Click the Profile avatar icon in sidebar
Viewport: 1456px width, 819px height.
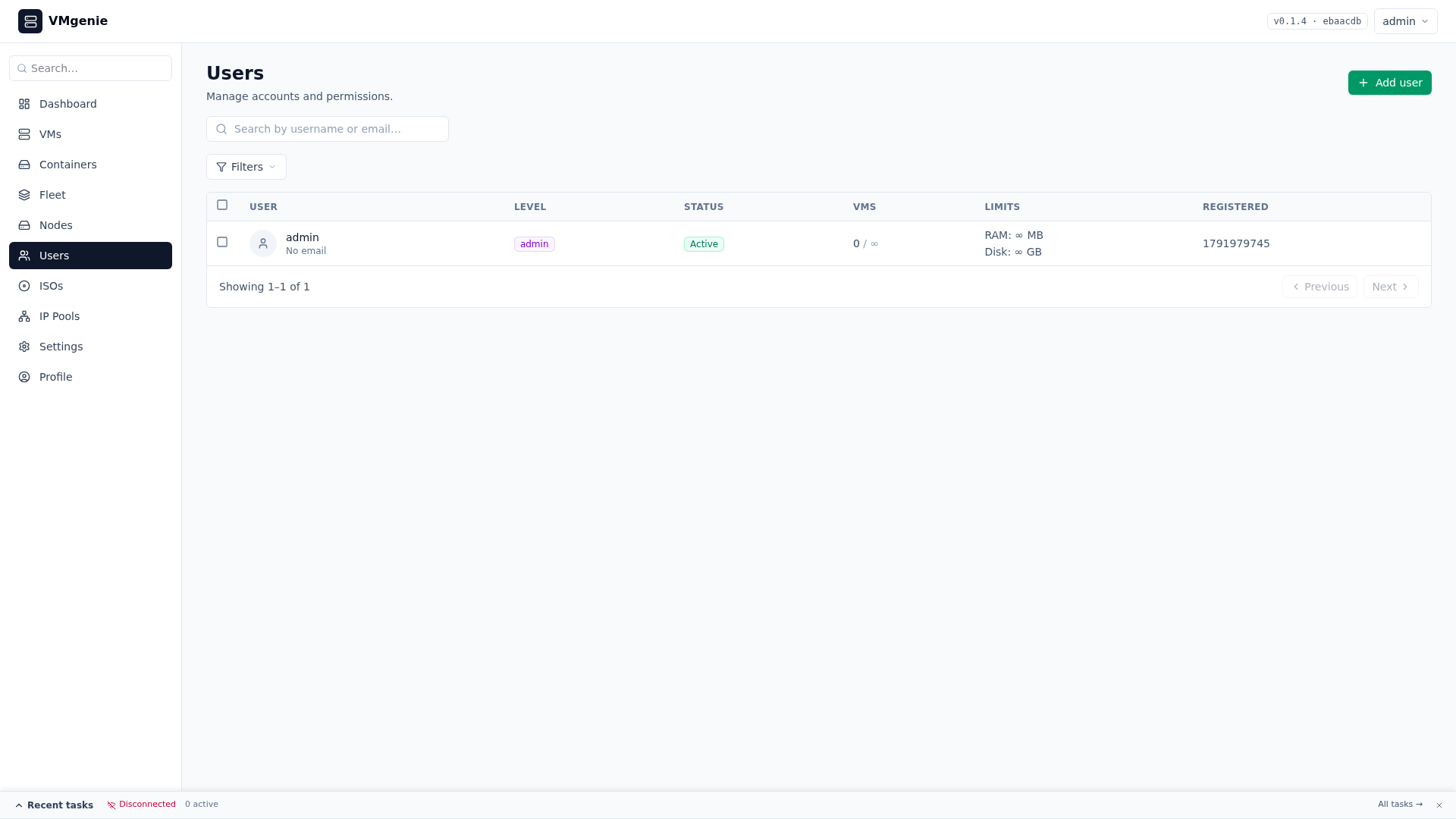(24, 377)
